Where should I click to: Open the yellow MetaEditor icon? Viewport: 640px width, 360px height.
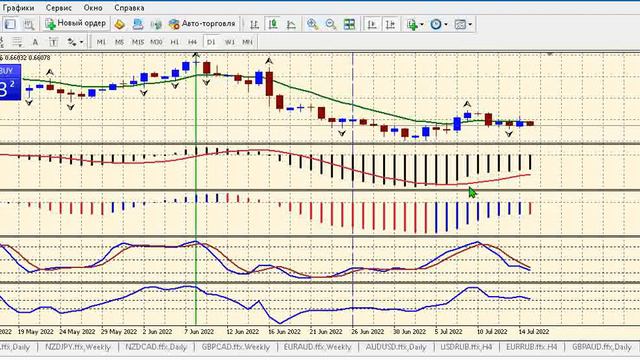119,24
